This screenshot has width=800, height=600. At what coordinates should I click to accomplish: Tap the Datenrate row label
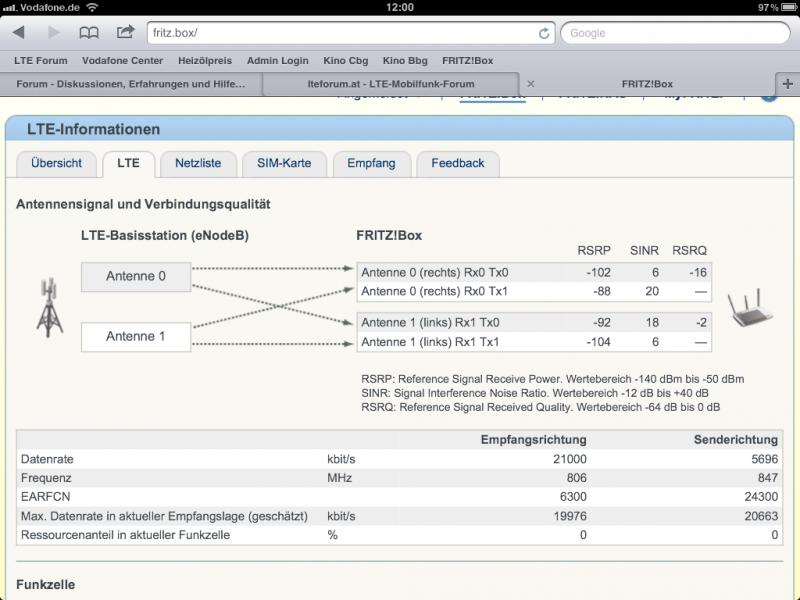[47, 459]
